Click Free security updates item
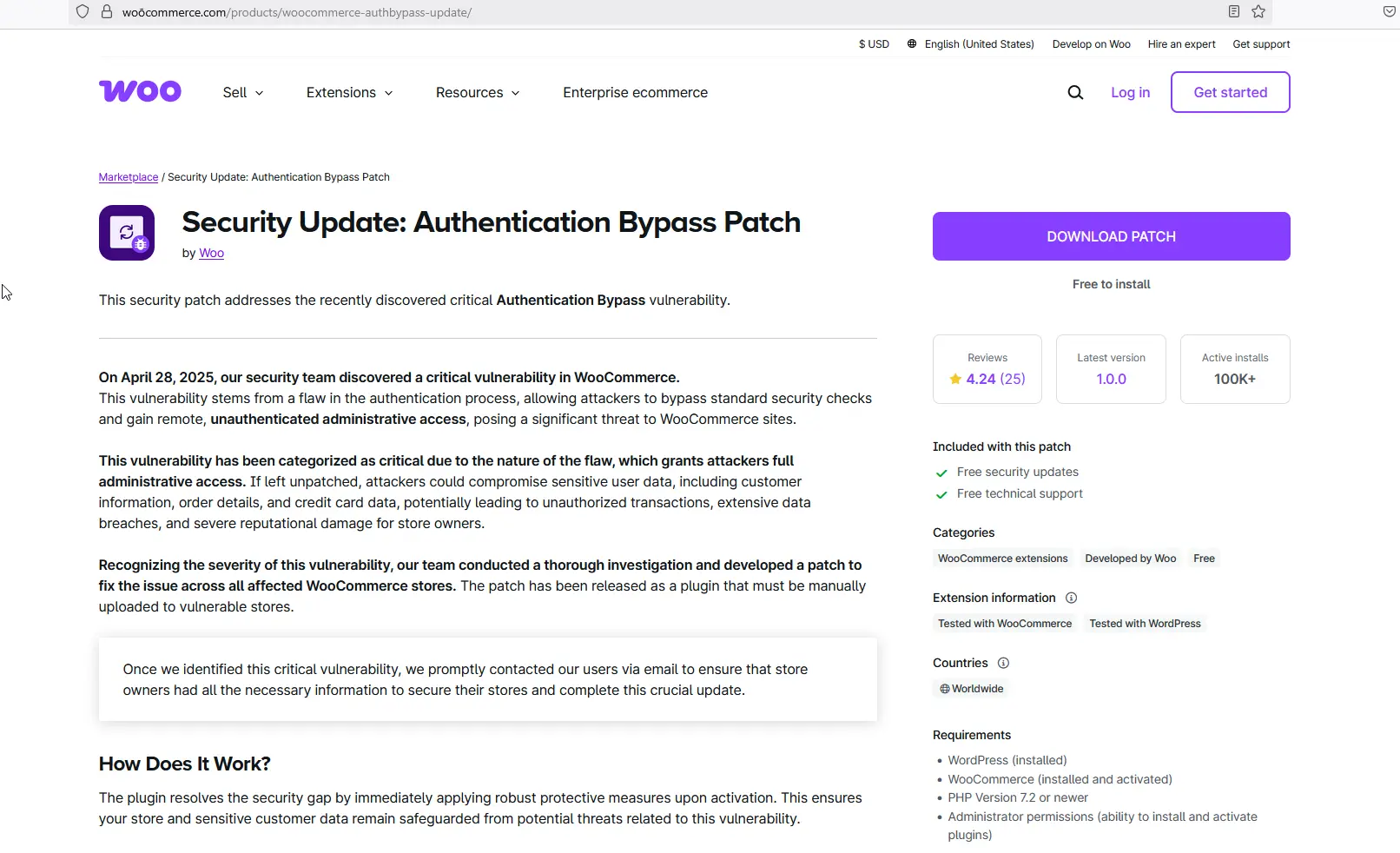 1017,472
